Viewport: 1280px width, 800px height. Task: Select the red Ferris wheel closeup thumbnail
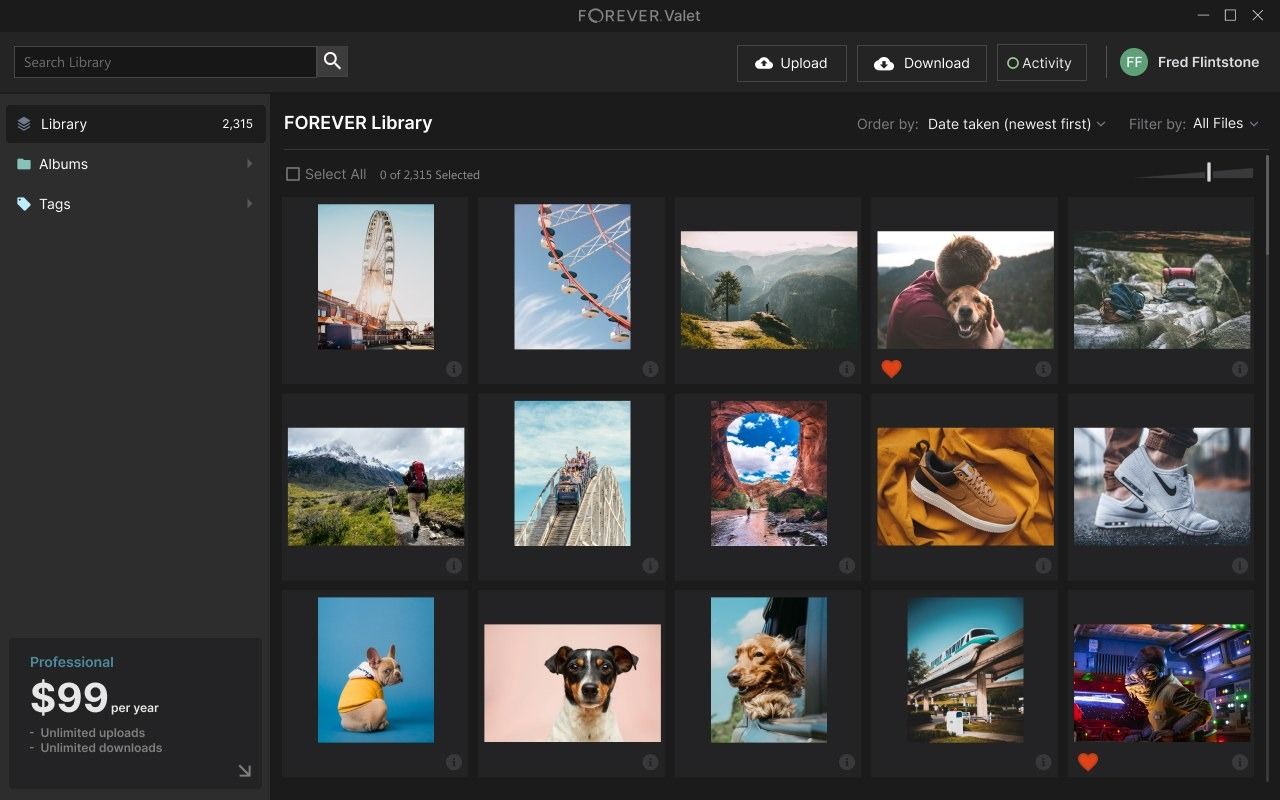pyautogui.click(x=572, y=277)
